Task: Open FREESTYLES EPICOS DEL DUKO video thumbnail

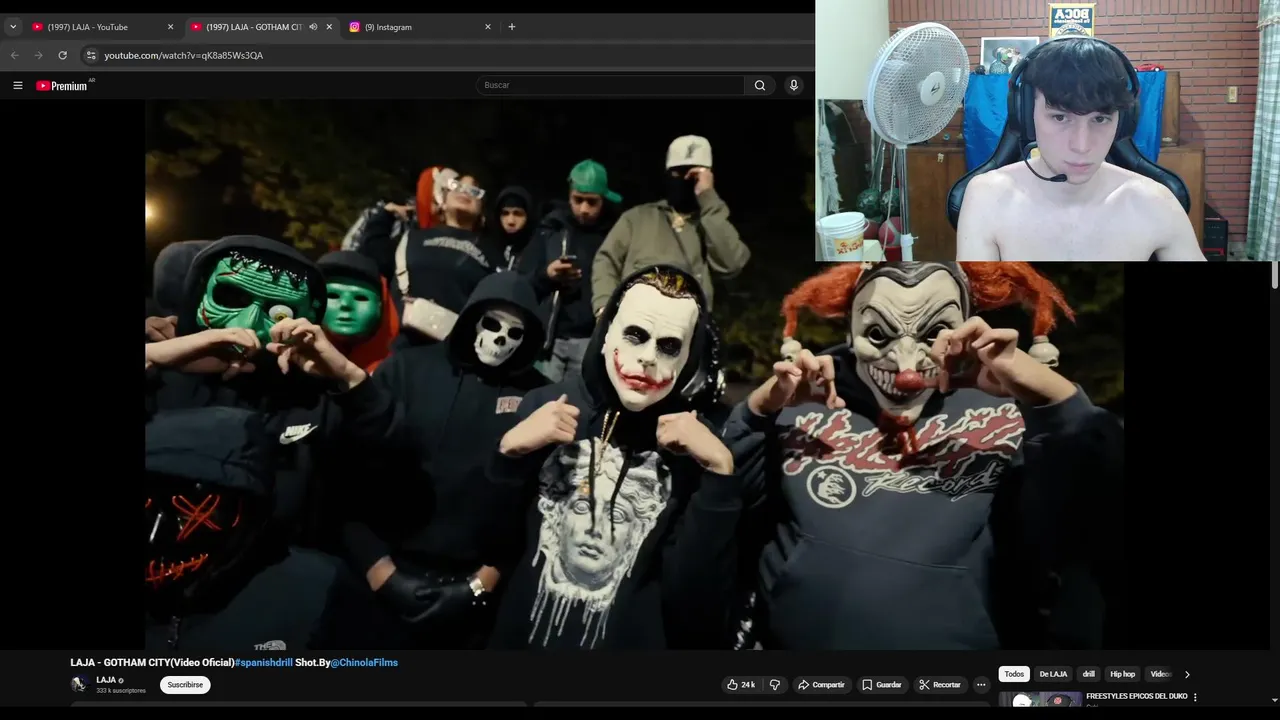Action: click(1040, 700)
